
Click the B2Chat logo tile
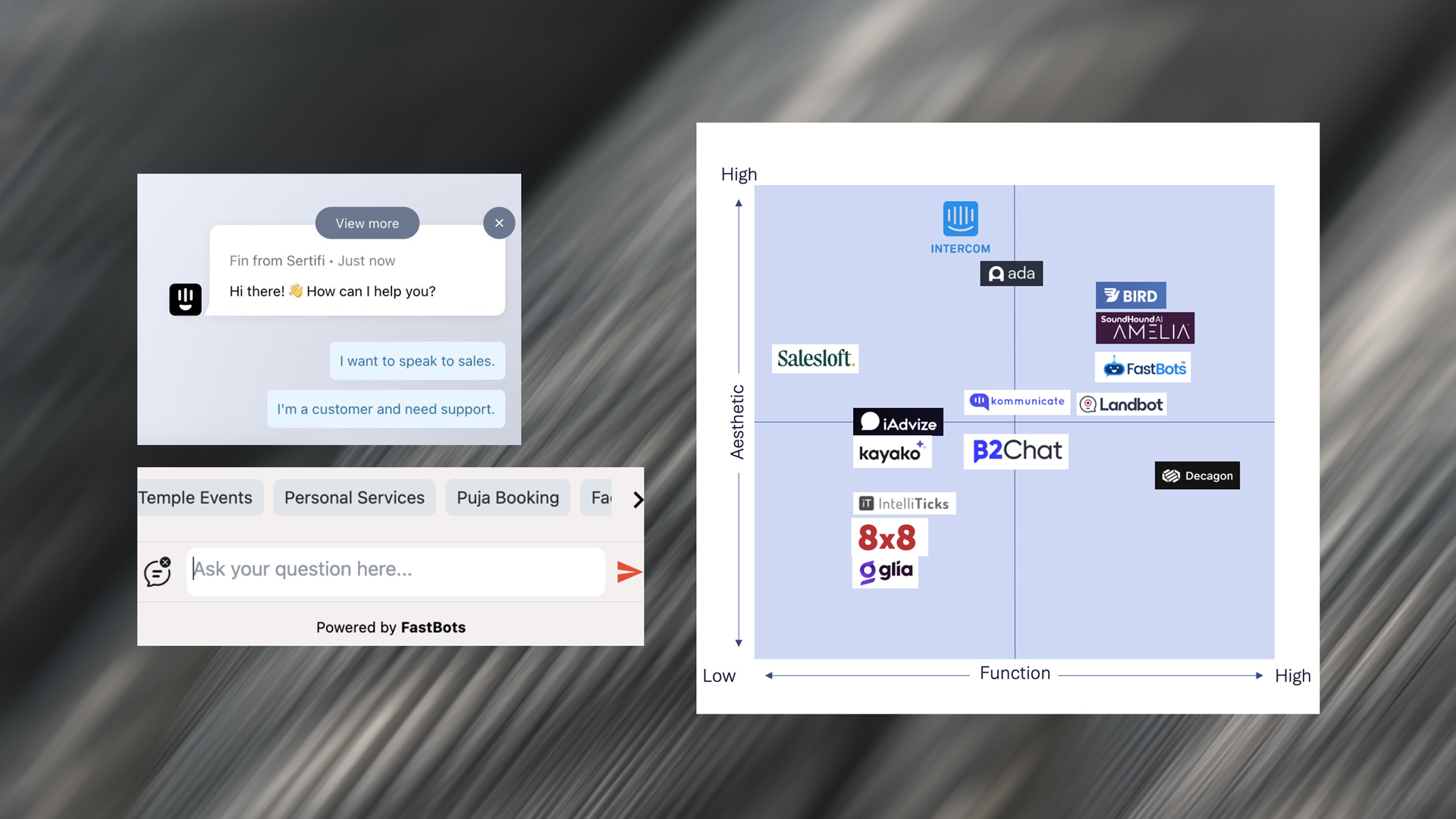pos(1015,451)
